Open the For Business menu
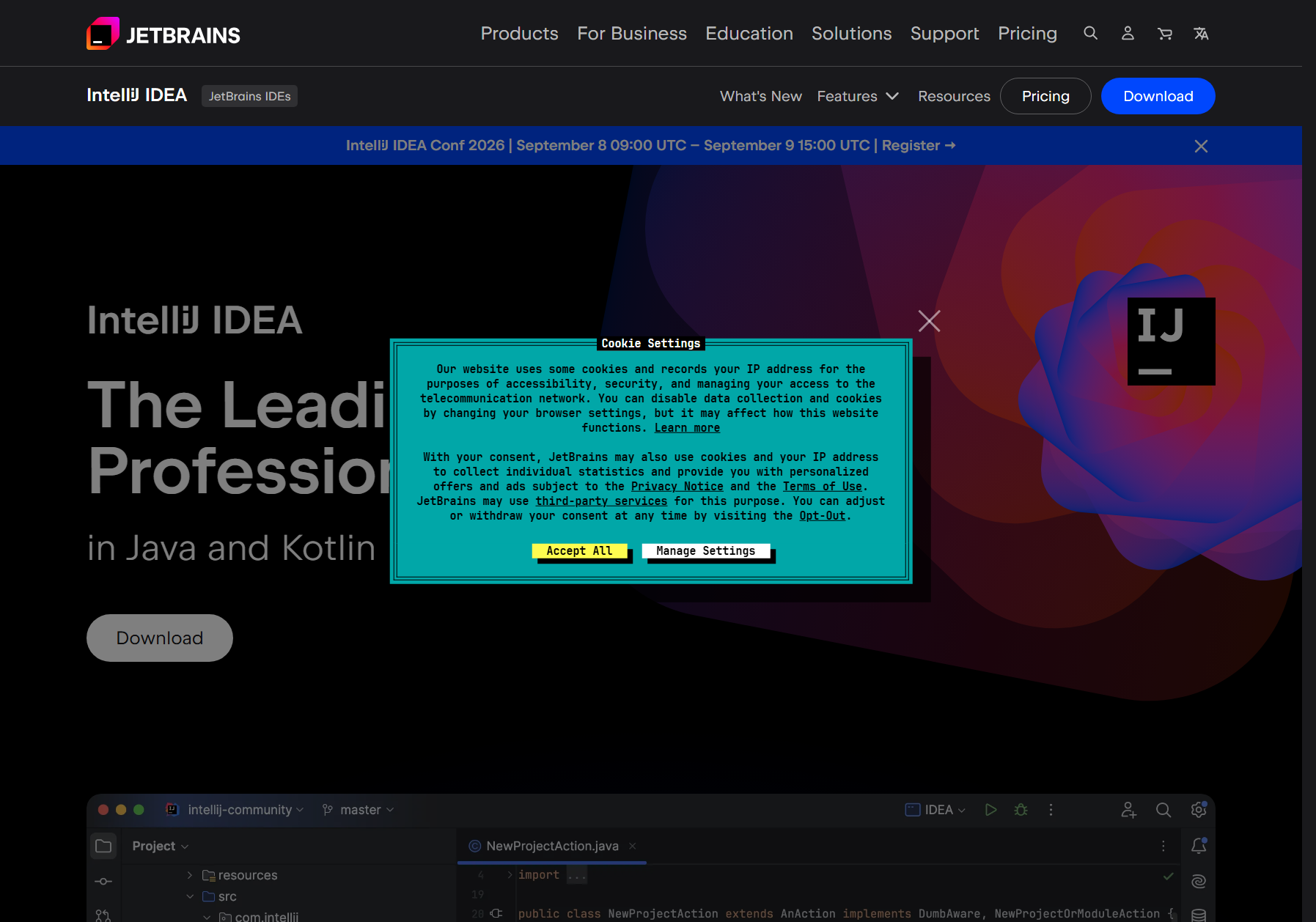This screenshot has width=1316, height=922. (x=632, y=33)
